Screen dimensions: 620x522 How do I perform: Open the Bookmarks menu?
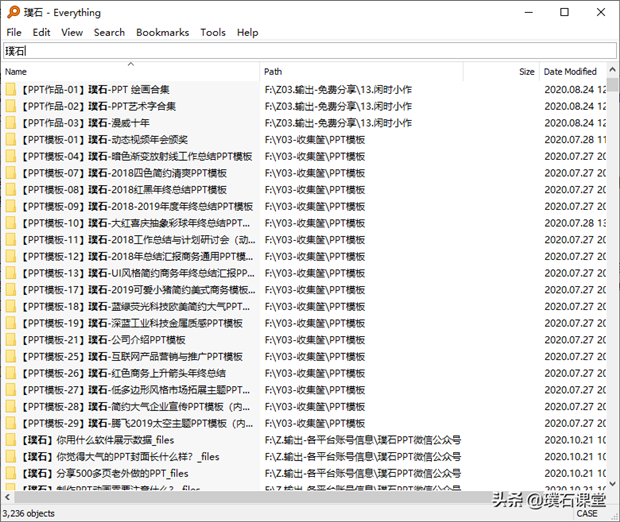(x=163, y=32)
